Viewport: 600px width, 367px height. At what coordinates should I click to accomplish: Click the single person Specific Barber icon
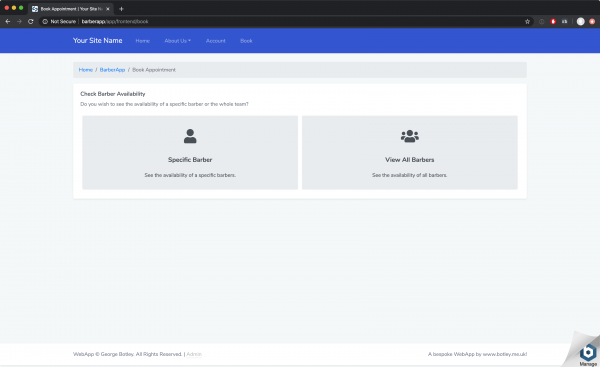coord(190,136)
